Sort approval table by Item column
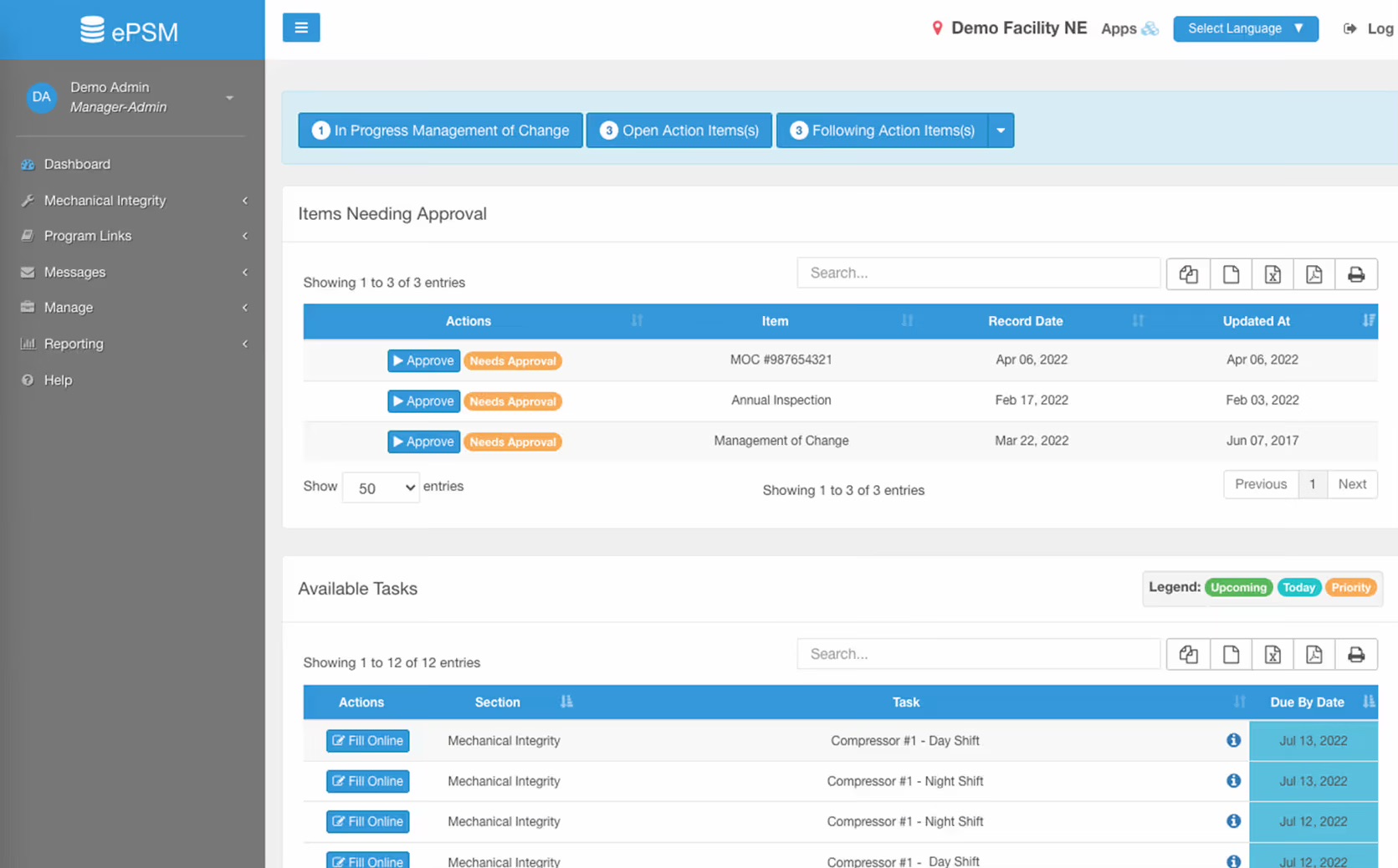Image resolution: width=1398 pixels, height=868 pixels. [x=775, y=321]
